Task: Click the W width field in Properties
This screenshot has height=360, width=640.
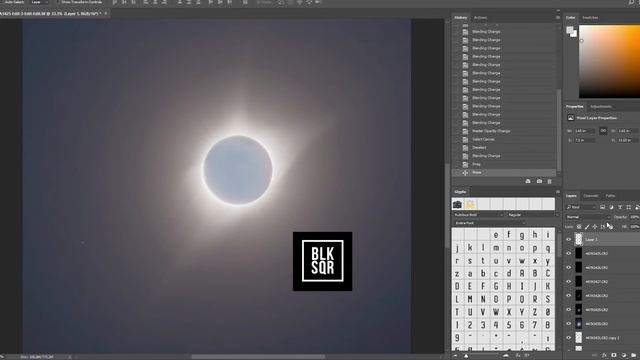Action: tap(584, 131)
